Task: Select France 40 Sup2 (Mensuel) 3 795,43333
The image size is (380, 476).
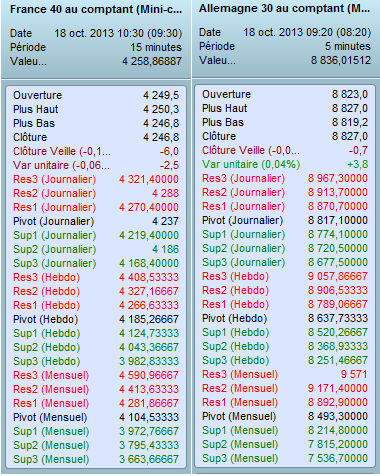Action: tap(96, 445)
